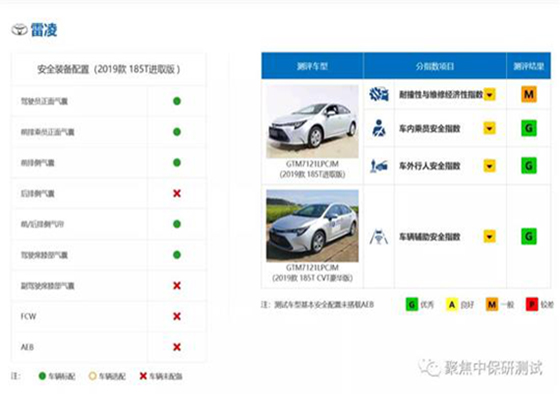Click the green G badge for 车内乘员安全指数
Screen dimensions: 560x394
(x=529, y=128)
